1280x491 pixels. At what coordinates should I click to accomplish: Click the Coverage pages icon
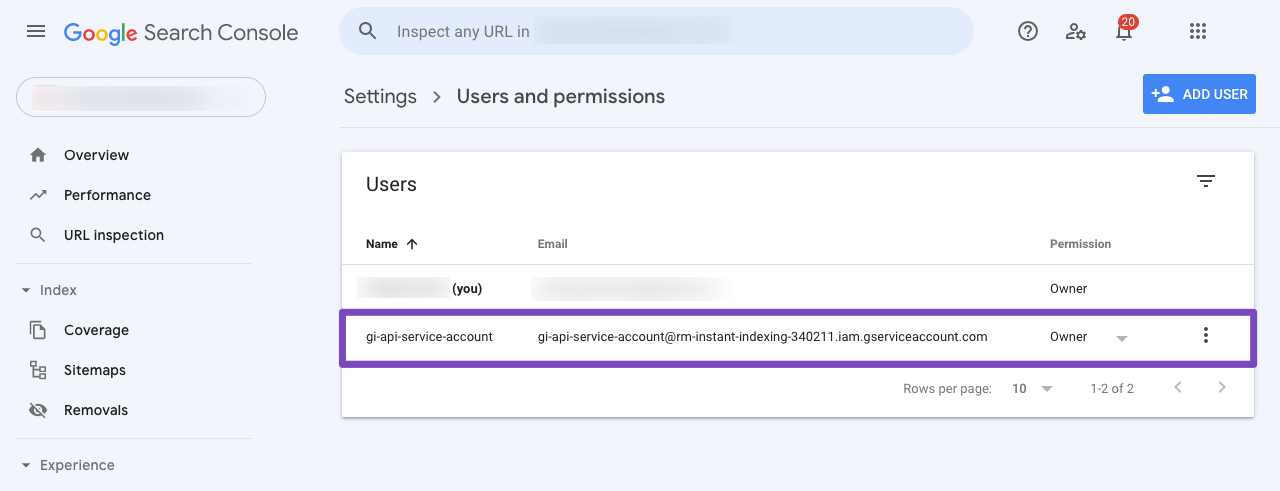tap(38, 330)
